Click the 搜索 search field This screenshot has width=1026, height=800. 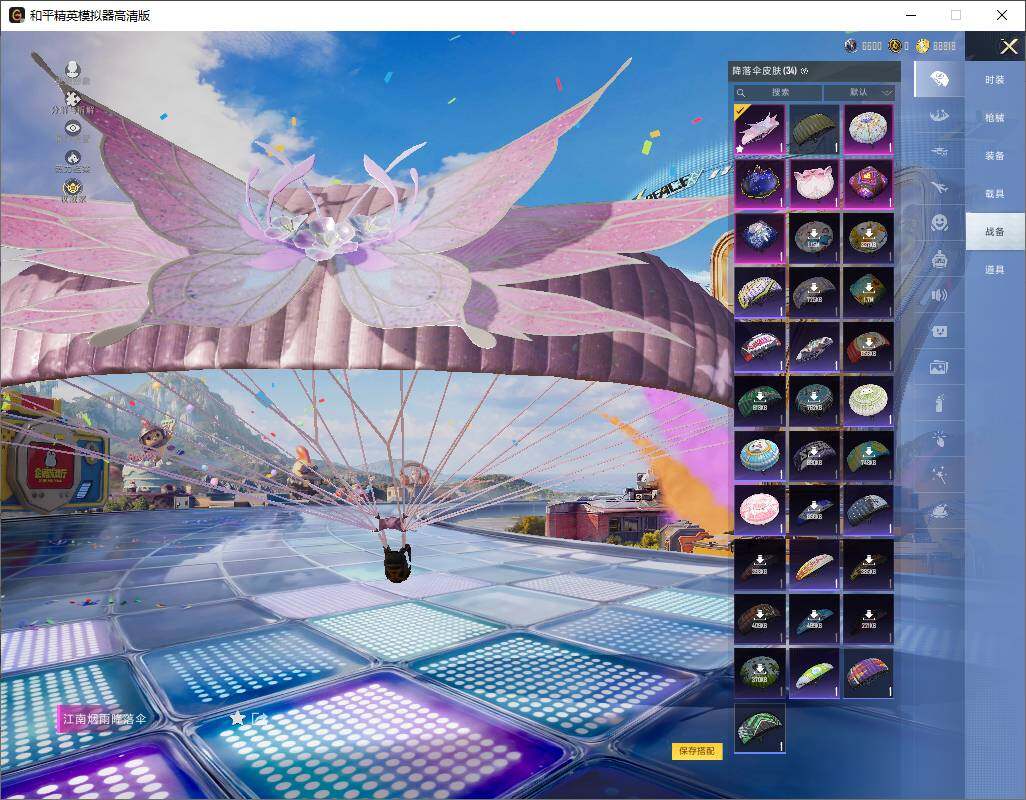click(x=779, y=92)
